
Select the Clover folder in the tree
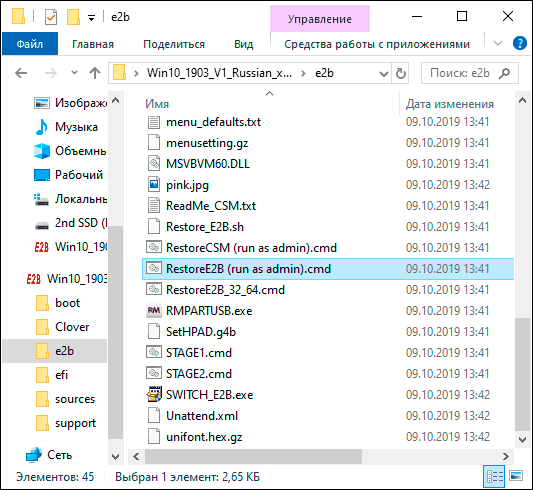pyautogui.click(x=63, y=327)
